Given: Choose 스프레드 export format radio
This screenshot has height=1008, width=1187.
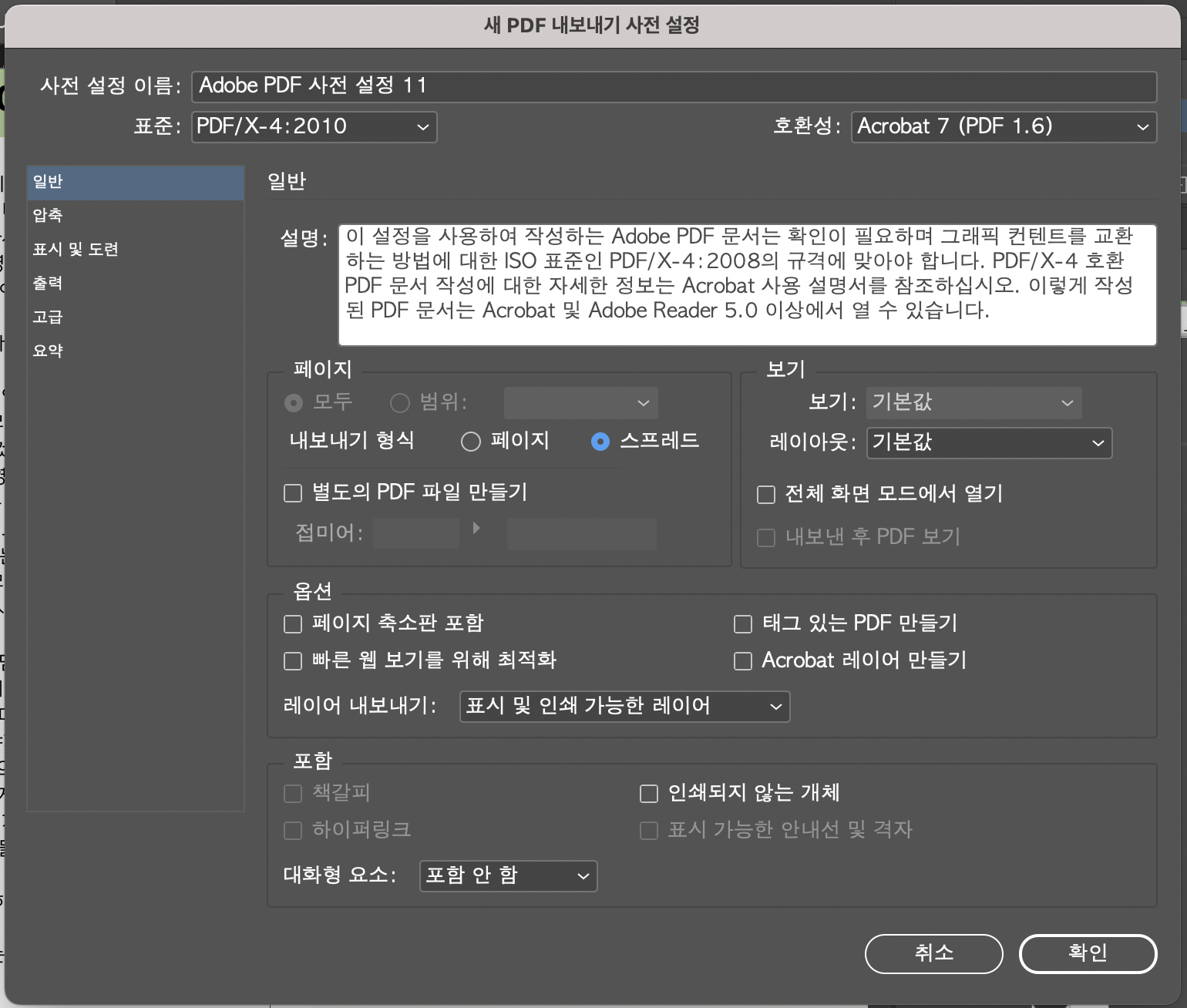Looking at the screenshot, I should [600, 442].
